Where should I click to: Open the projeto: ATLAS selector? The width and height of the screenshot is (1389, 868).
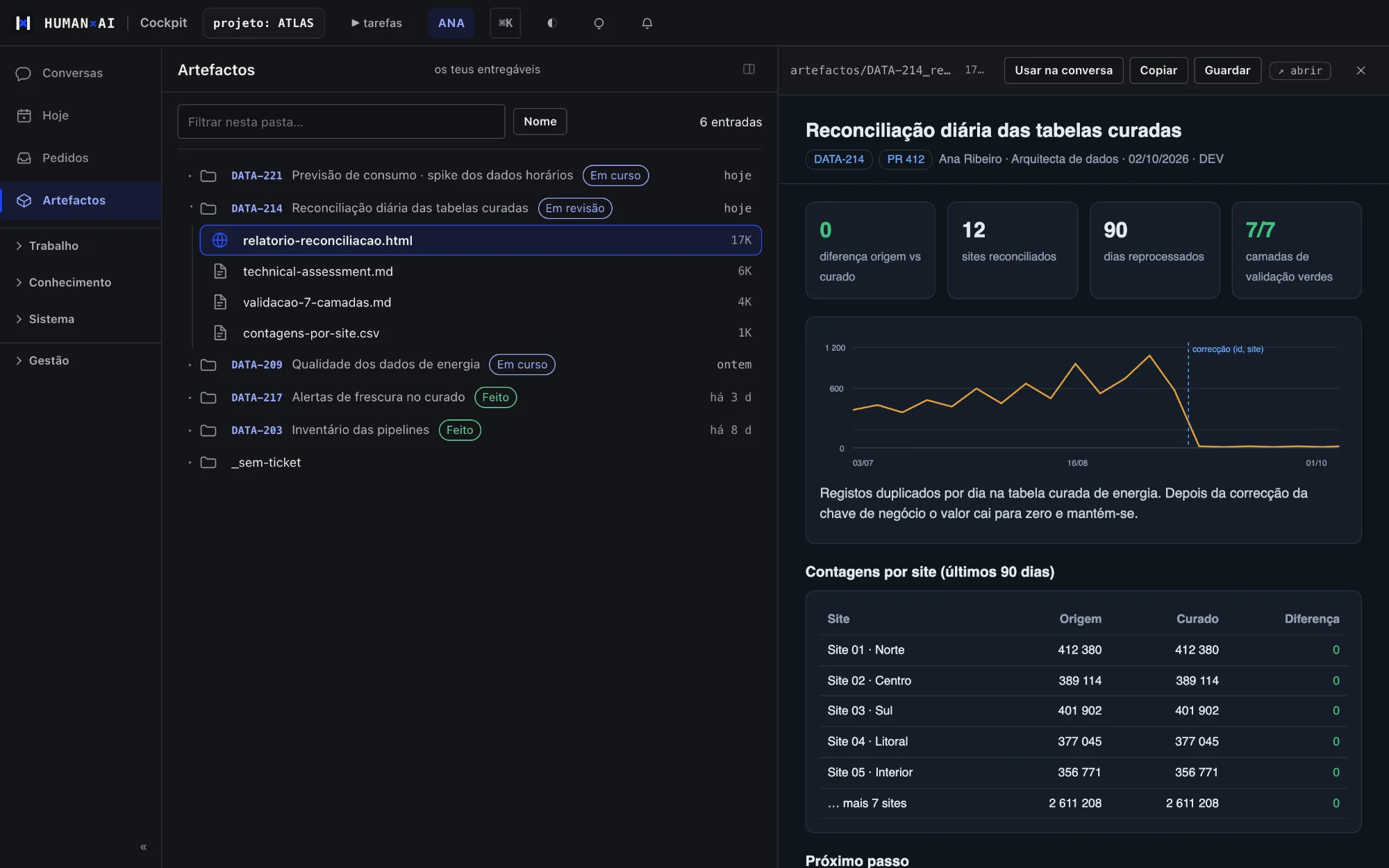(263, 23)
